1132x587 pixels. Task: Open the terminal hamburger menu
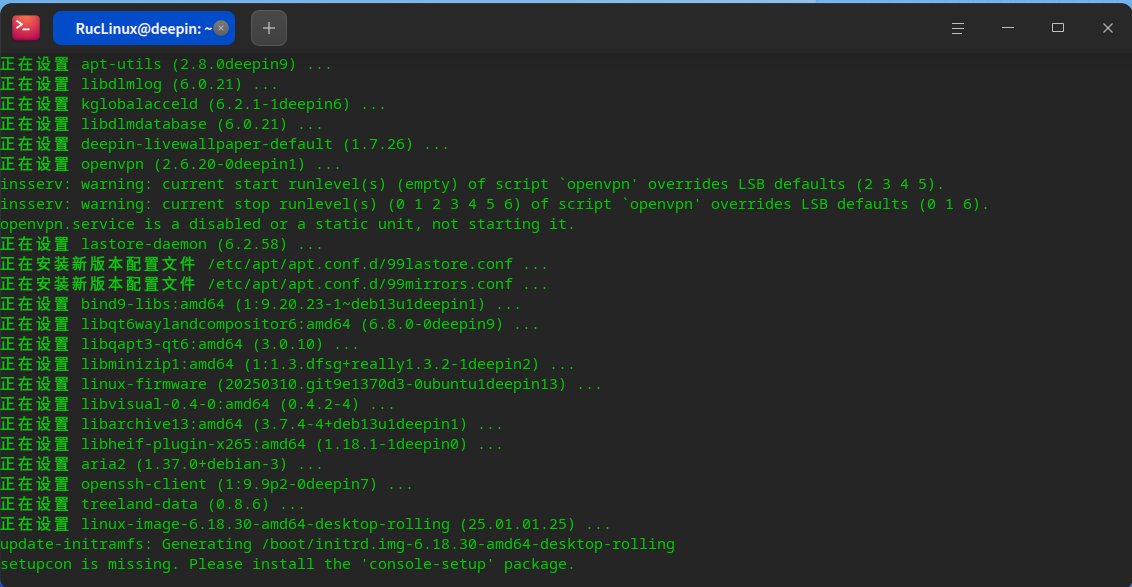click(957, 28)
